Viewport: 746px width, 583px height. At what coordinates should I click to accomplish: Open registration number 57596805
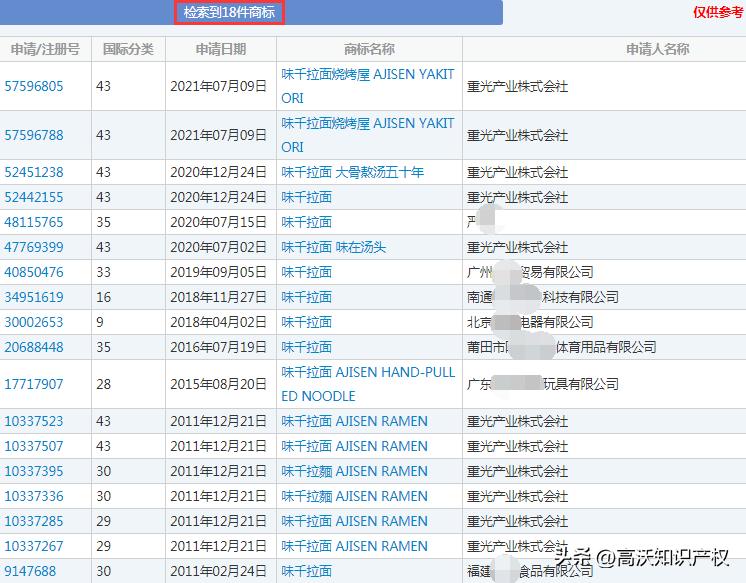(34, 86)
